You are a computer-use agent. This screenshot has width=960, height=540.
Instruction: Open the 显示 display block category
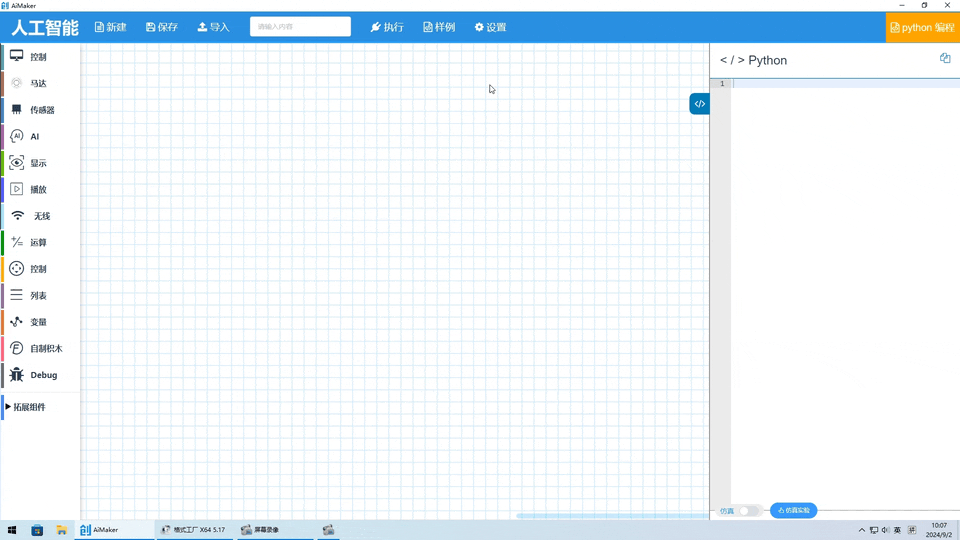click(40, 163)
